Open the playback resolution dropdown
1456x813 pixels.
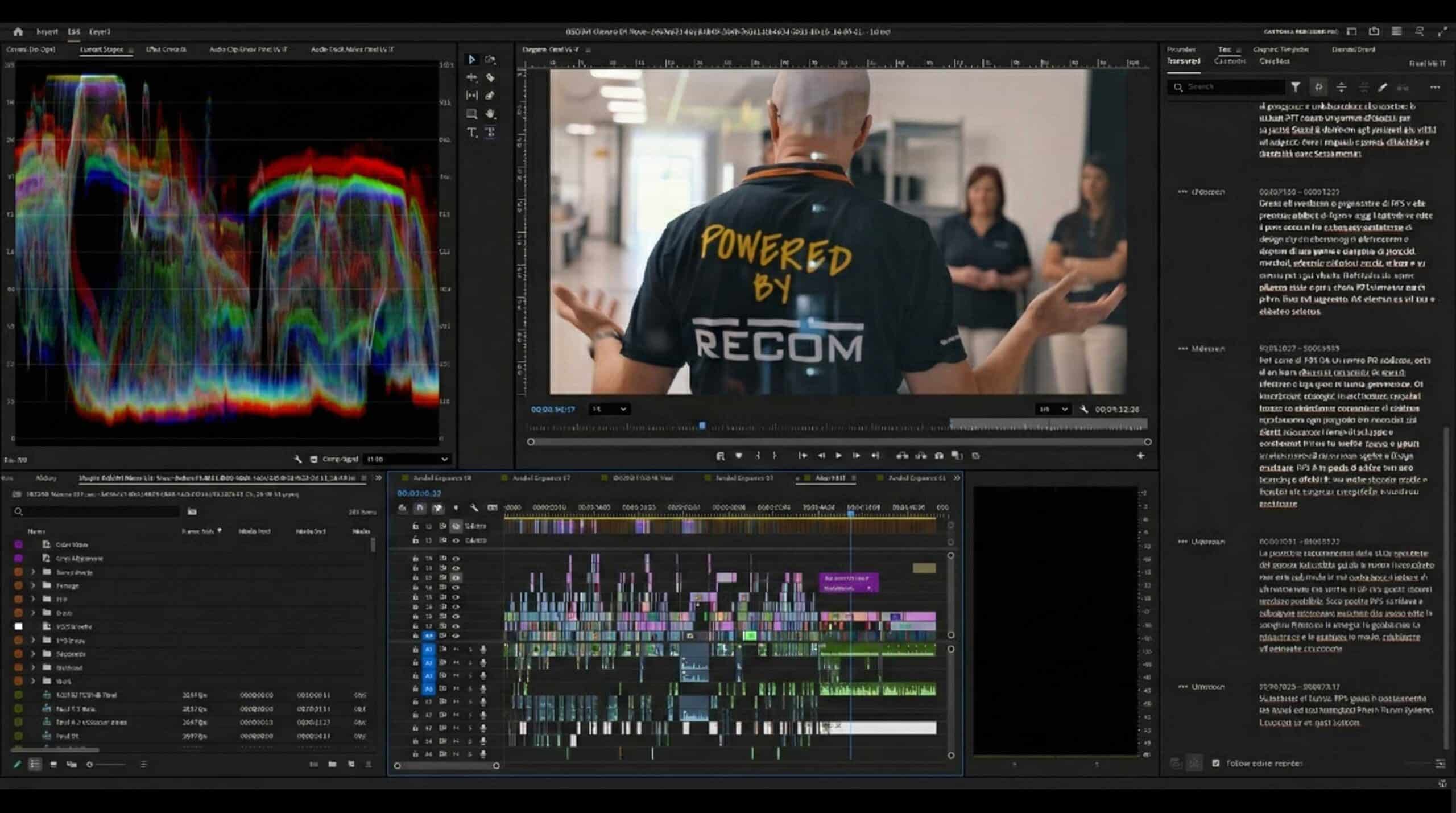1053,409
